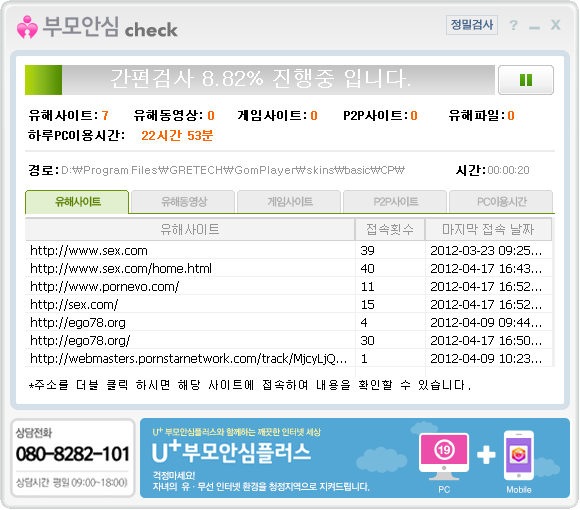Switch to the 게임사이트 tab
Viewport: 580px width, 510px height.
(x=290, y=202)
